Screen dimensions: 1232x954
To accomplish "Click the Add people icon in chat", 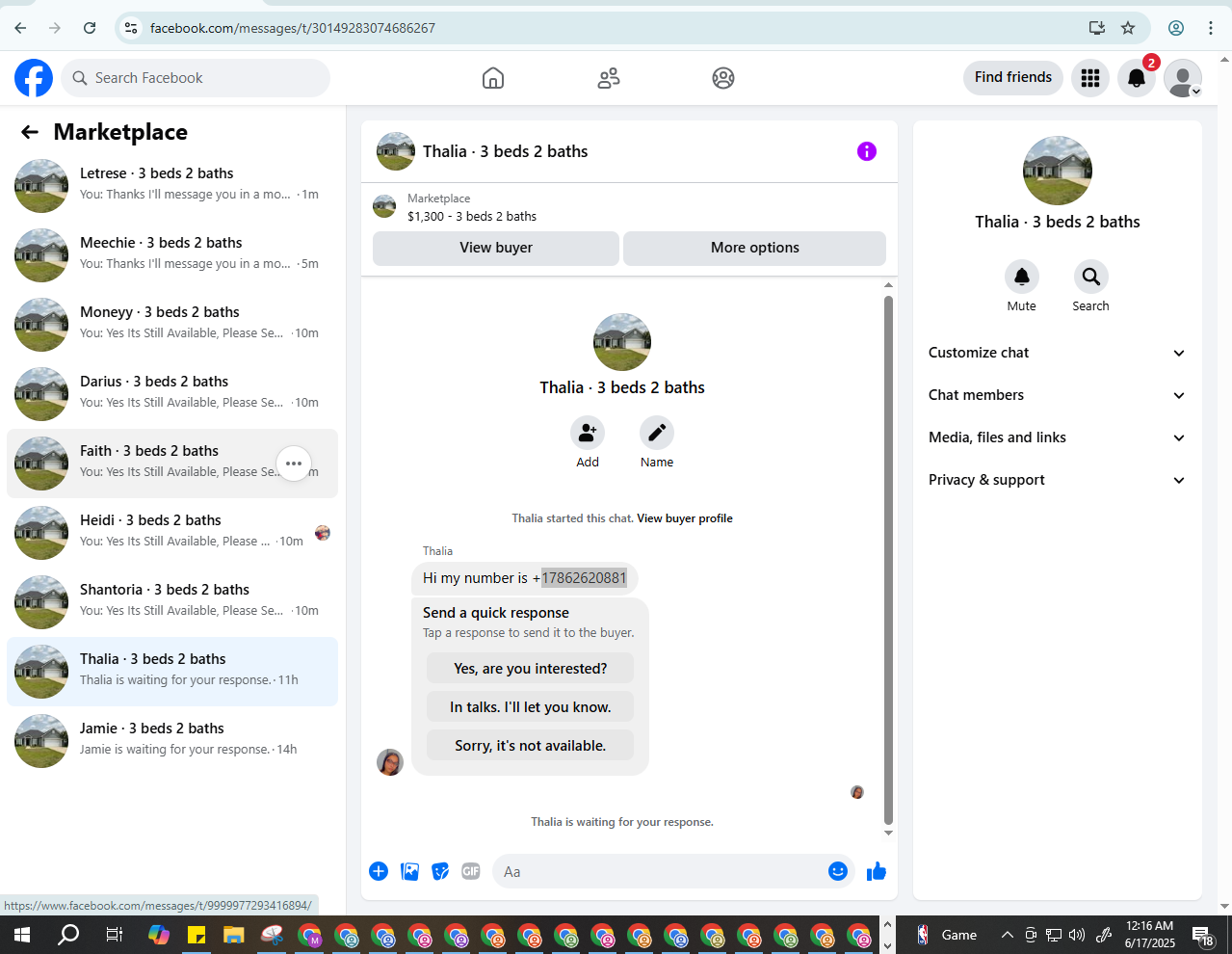I will (x=588, y=433).
